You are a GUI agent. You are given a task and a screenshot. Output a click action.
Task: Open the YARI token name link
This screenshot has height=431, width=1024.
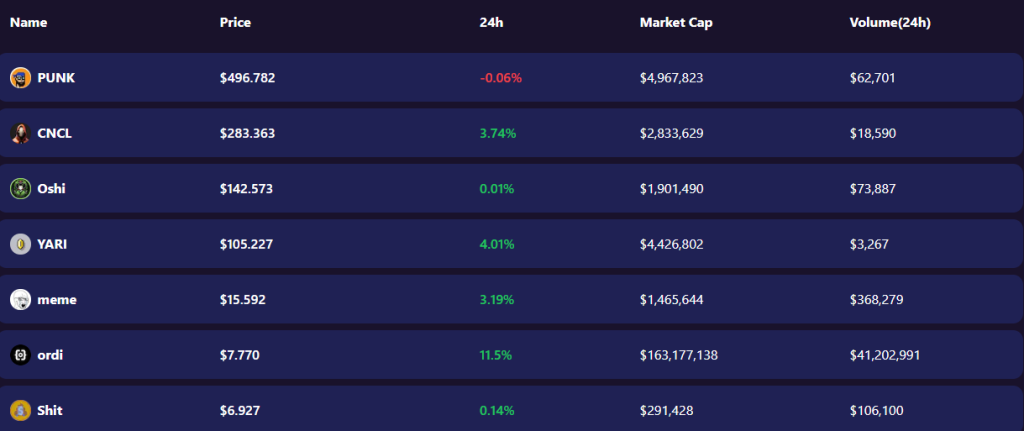point(52,244)
